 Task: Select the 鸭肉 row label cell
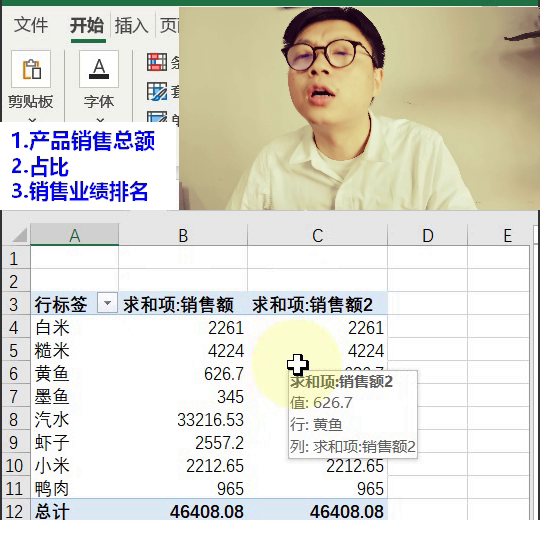pos(75,488)
